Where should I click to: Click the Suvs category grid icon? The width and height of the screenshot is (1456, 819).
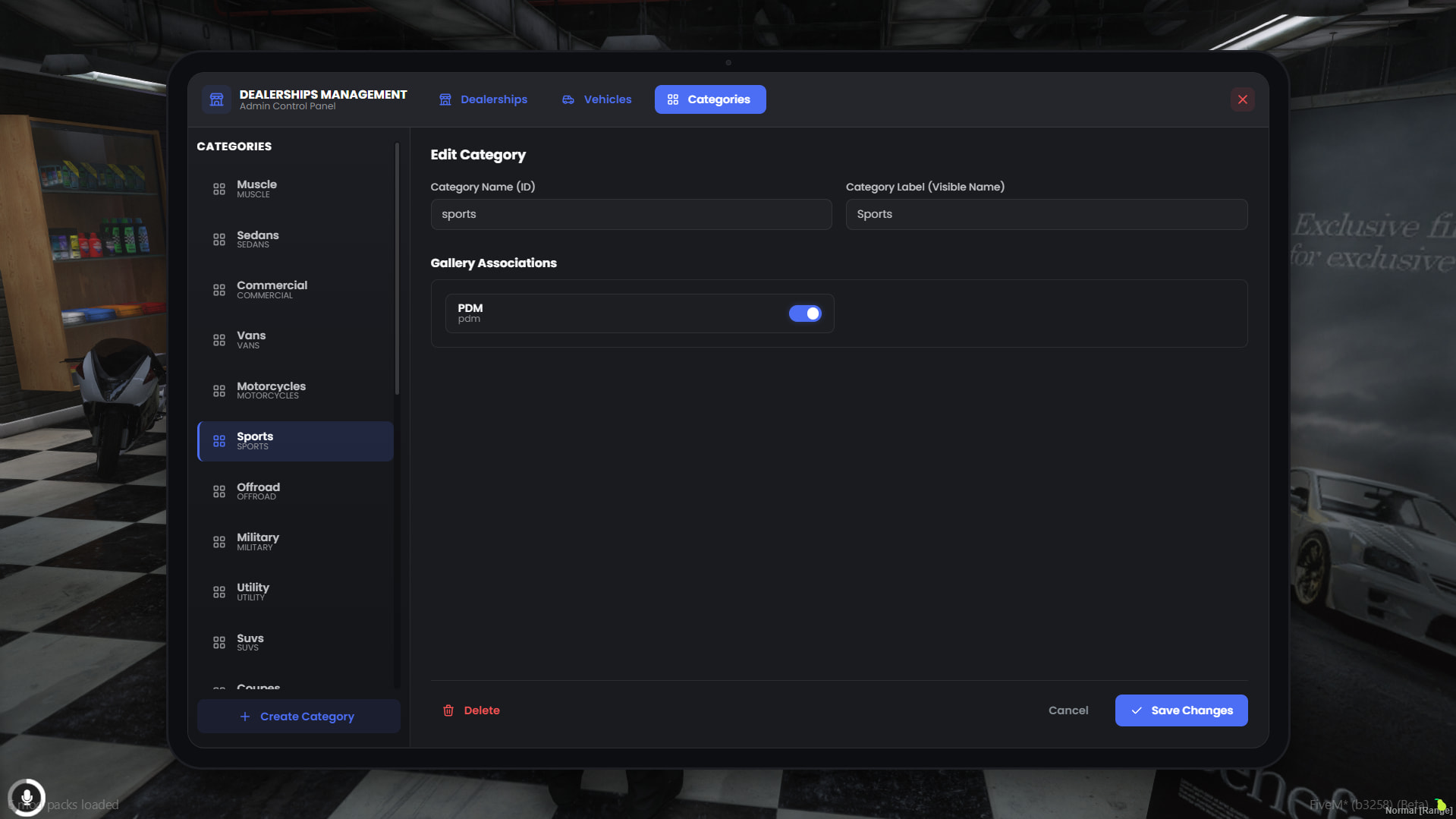(x=219, y=643)
